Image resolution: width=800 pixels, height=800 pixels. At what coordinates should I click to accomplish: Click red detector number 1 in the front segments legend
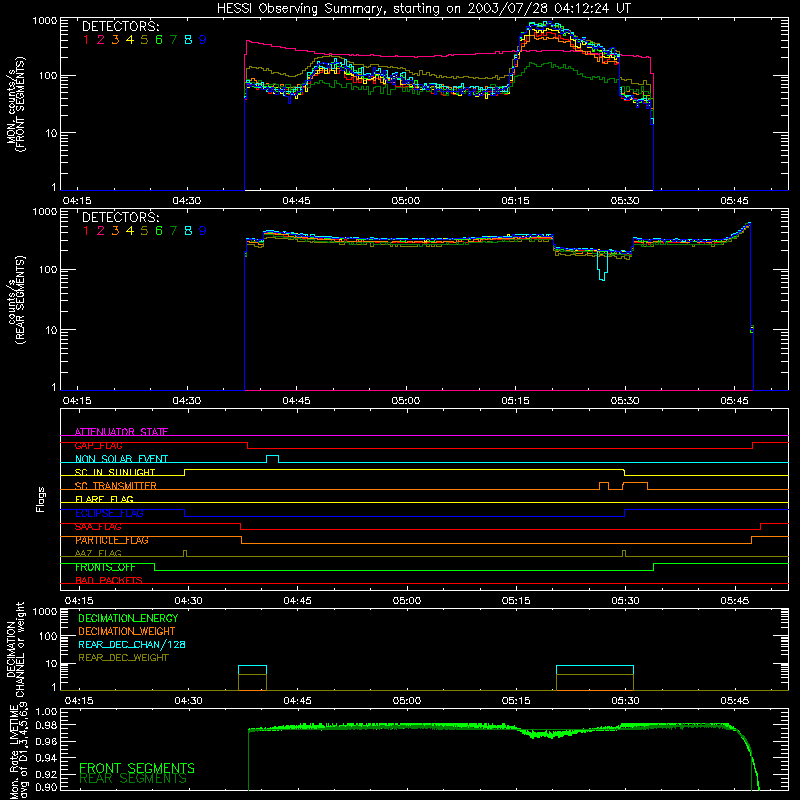[86, 40]
